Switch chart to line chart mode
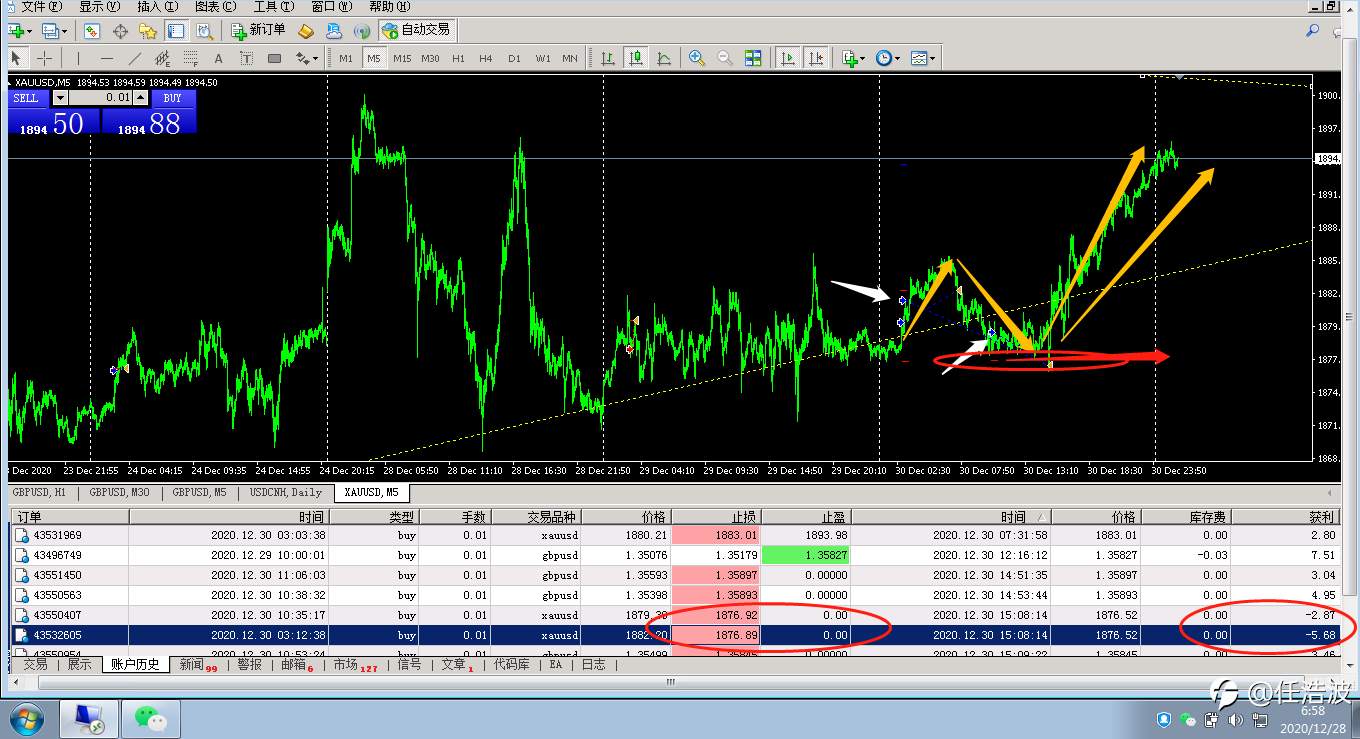Image resolution: width=1360 pixels, height=739 pixels. point(664,58)
